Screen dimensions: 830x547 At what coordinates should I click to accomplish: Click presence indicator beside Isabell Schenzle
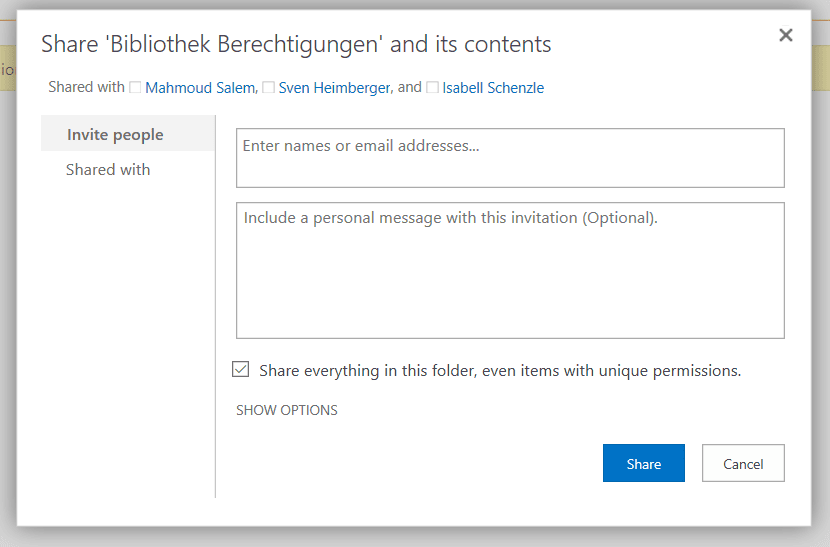[432, 87]
